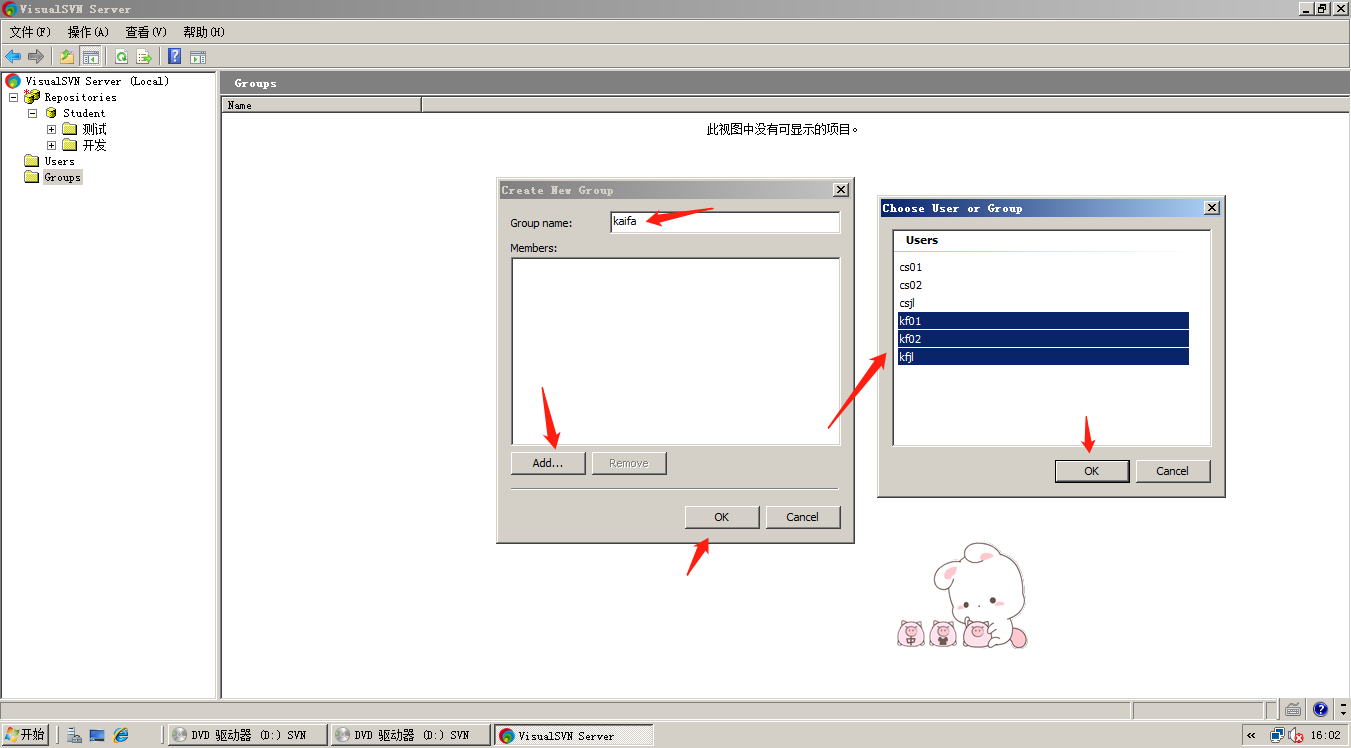Image resolution: width=1351 pixels, height=748 pixels.
Task: Click OK in Choose User or Group dialog
Action: point(1092,471)
